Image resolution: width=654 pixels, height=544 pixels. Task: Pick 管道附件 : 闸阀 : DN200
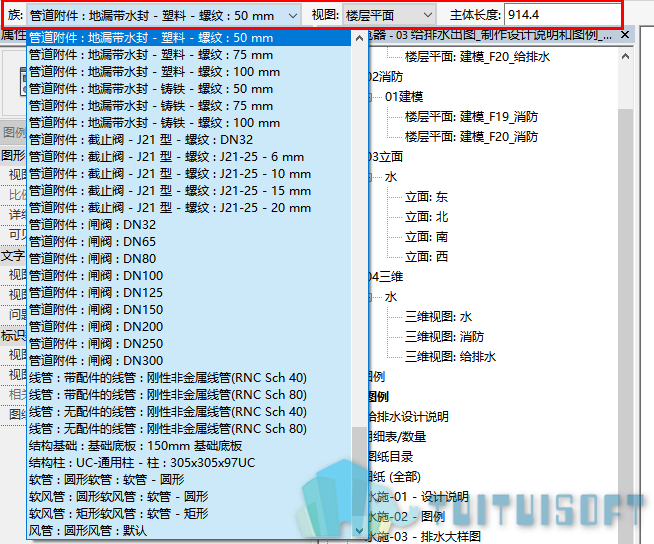[189, 327]
